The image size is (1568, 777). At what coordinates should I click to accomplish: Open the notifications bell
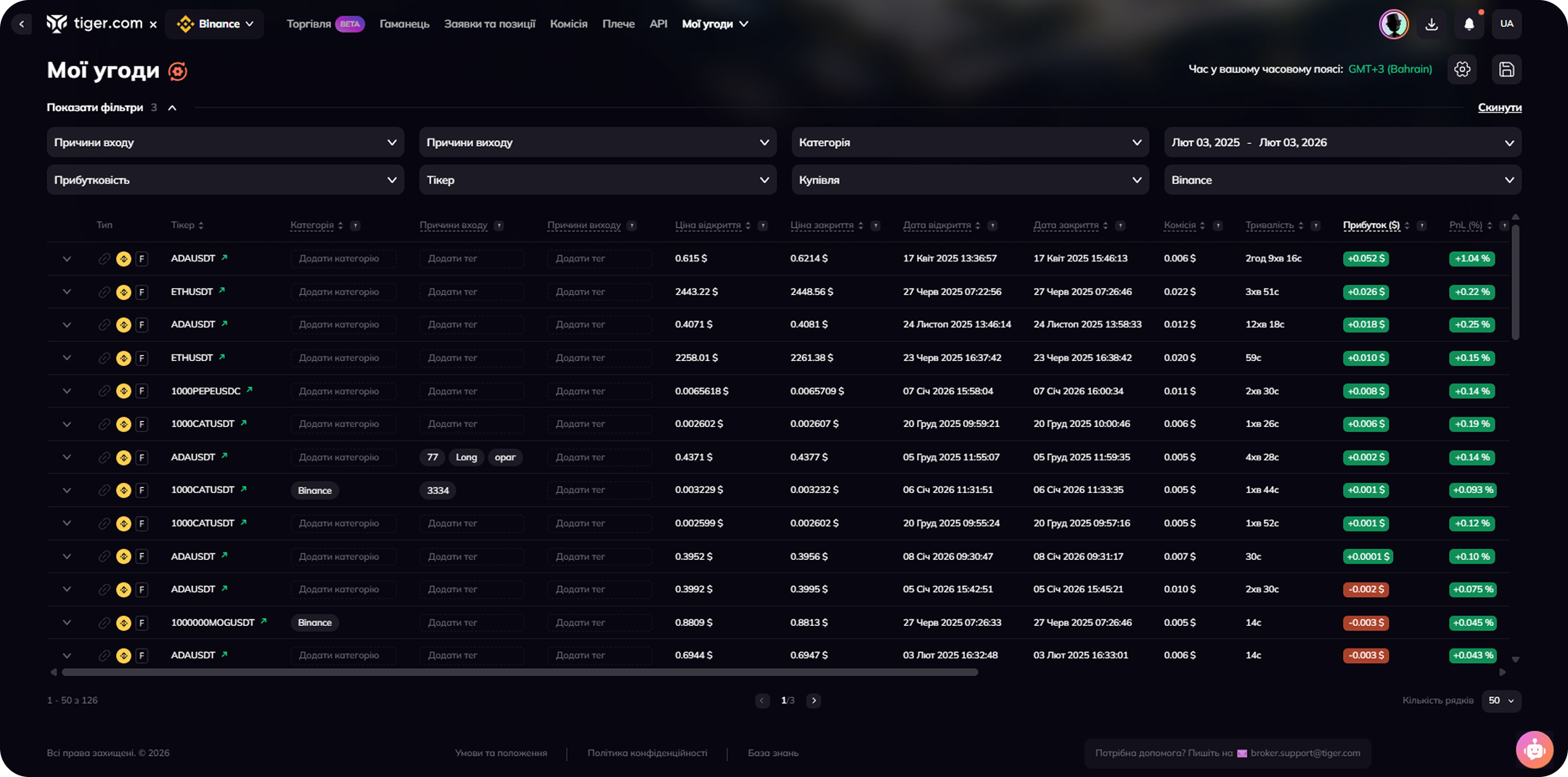pyautogui.click(x=1469, y=24)
